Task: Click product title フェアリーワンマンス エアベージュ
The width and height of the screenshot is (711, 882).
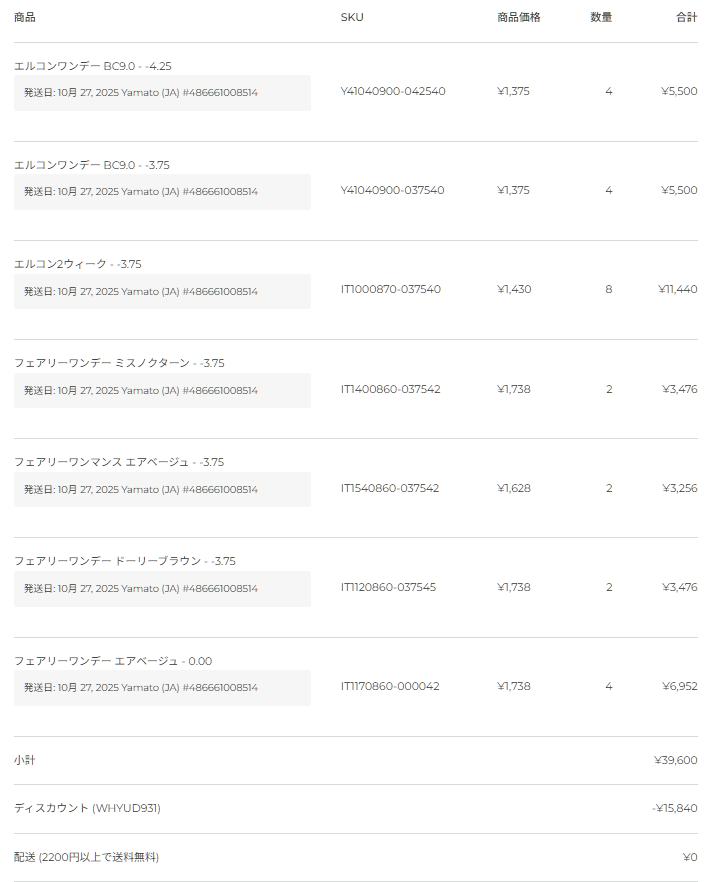Action: tap(118, 462)
